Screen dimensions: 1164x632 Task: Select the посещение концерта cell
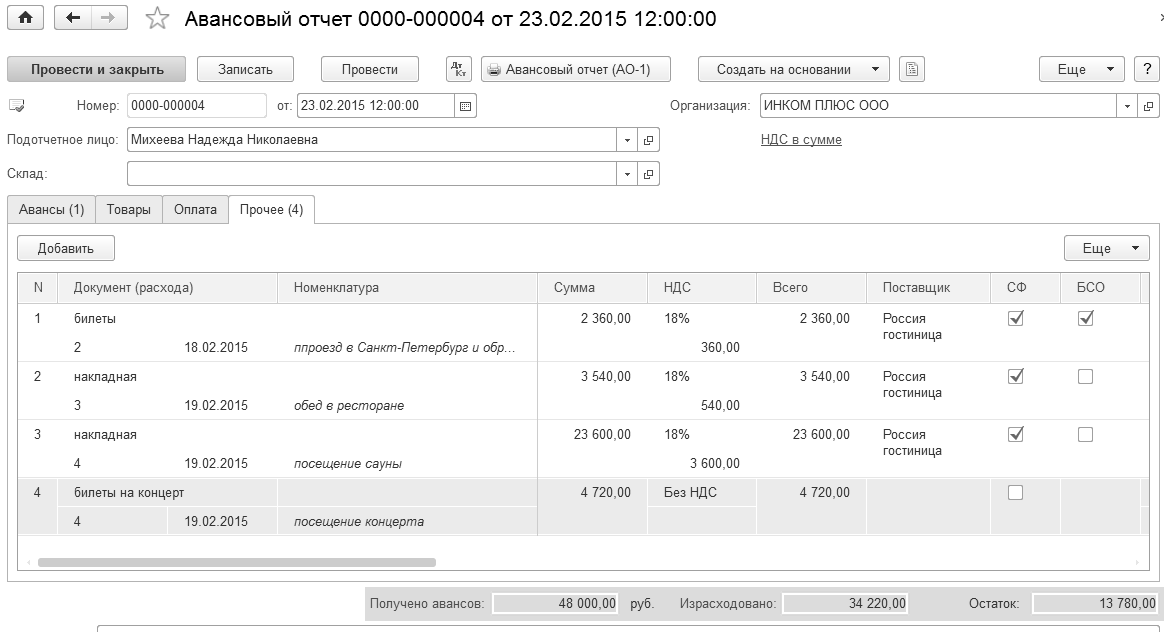(407, 521)
